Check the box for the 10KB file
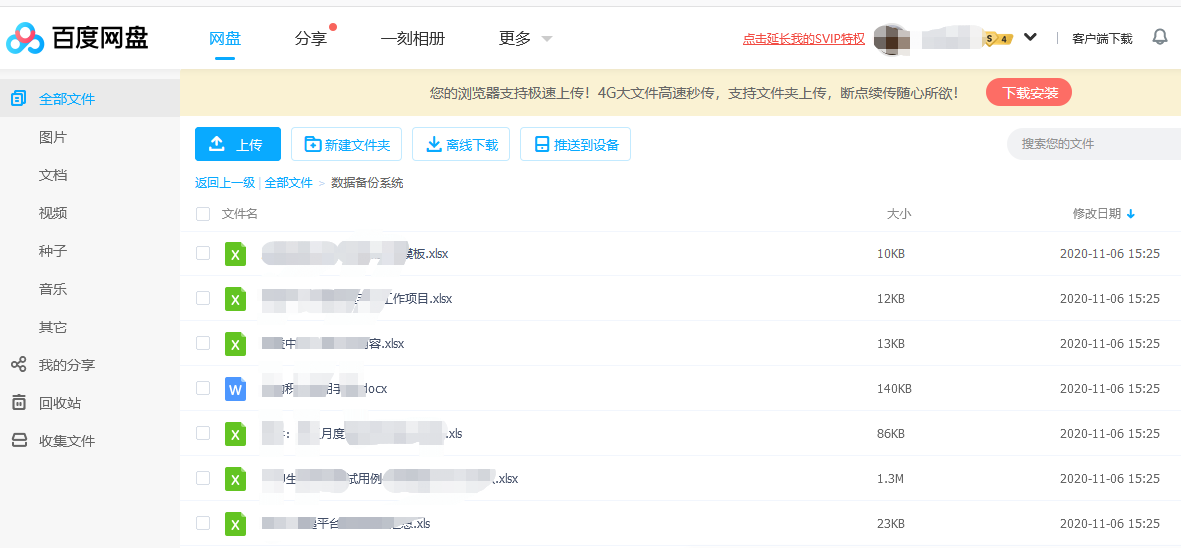This screenshot has height=548, width=1181. coord(203,253)
